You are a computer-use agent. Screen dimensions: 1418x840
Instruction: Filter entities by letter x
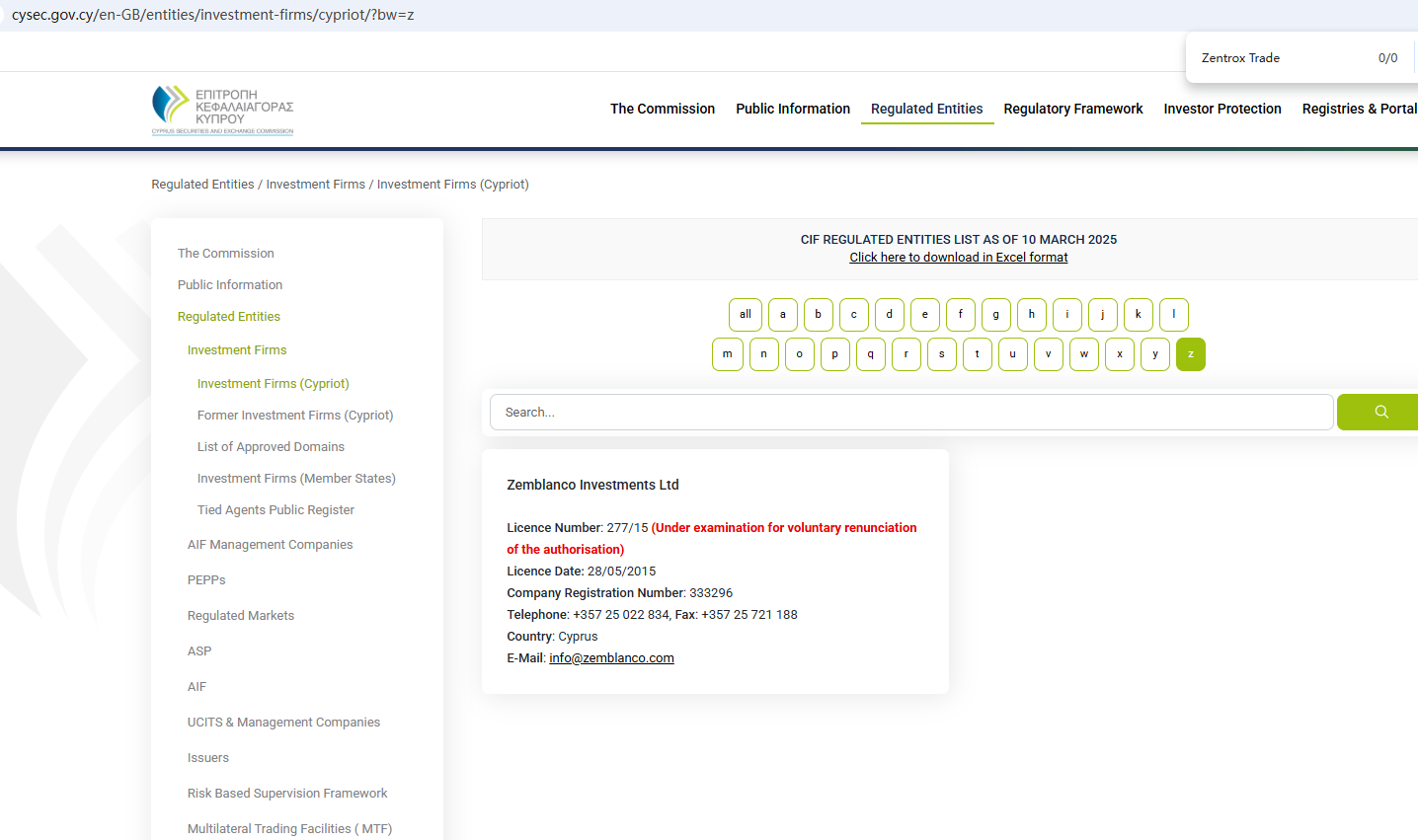click(1120, 354)
